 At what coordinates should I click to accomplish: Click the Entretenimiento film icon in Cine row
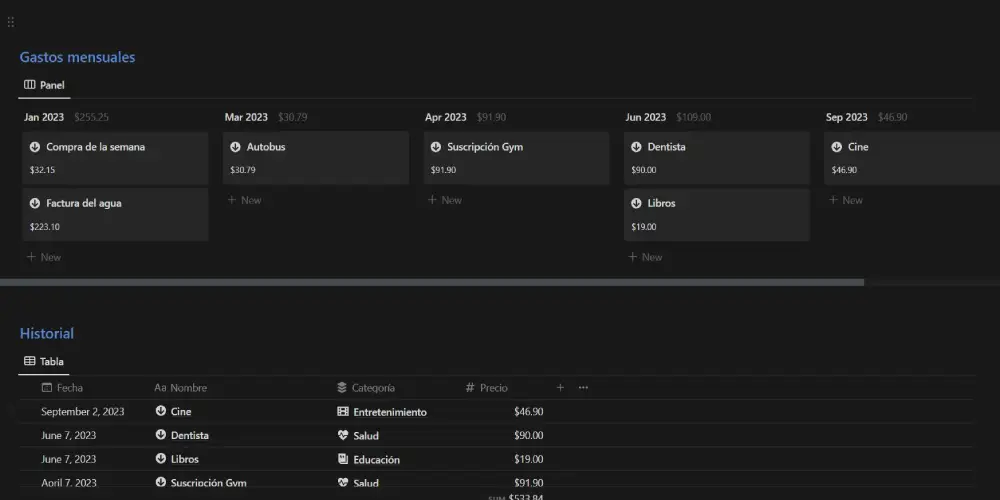pos(343,412)
